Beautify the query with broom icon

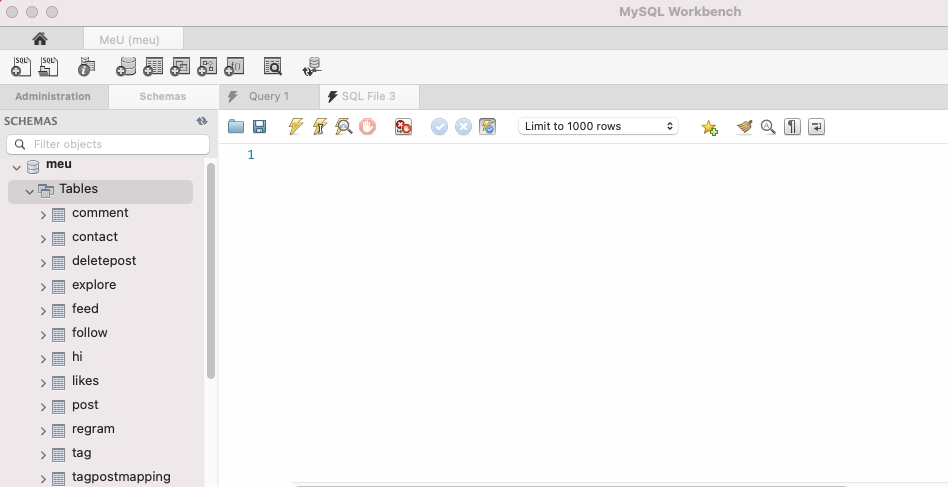click(744, 126)
